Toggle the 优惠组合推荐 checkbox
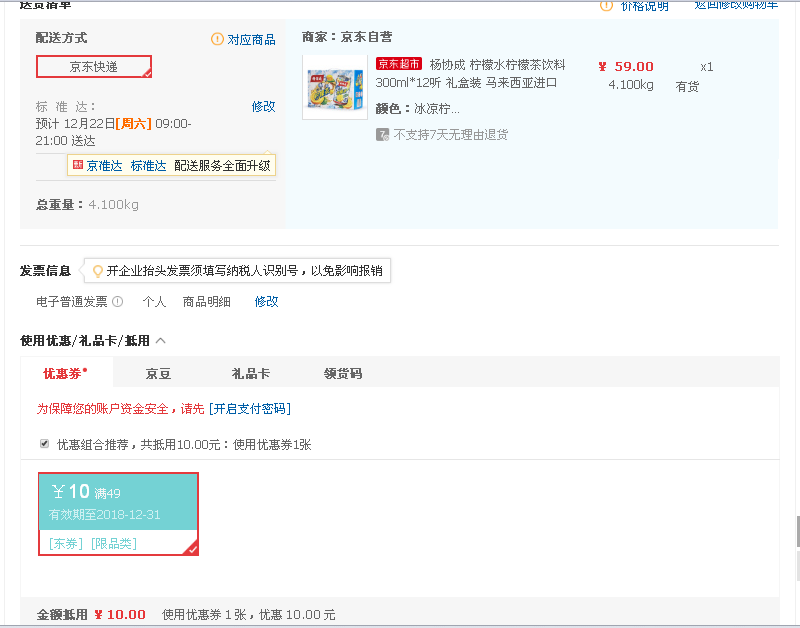Viewport: 800px width, 628px height. coord(44,443)
